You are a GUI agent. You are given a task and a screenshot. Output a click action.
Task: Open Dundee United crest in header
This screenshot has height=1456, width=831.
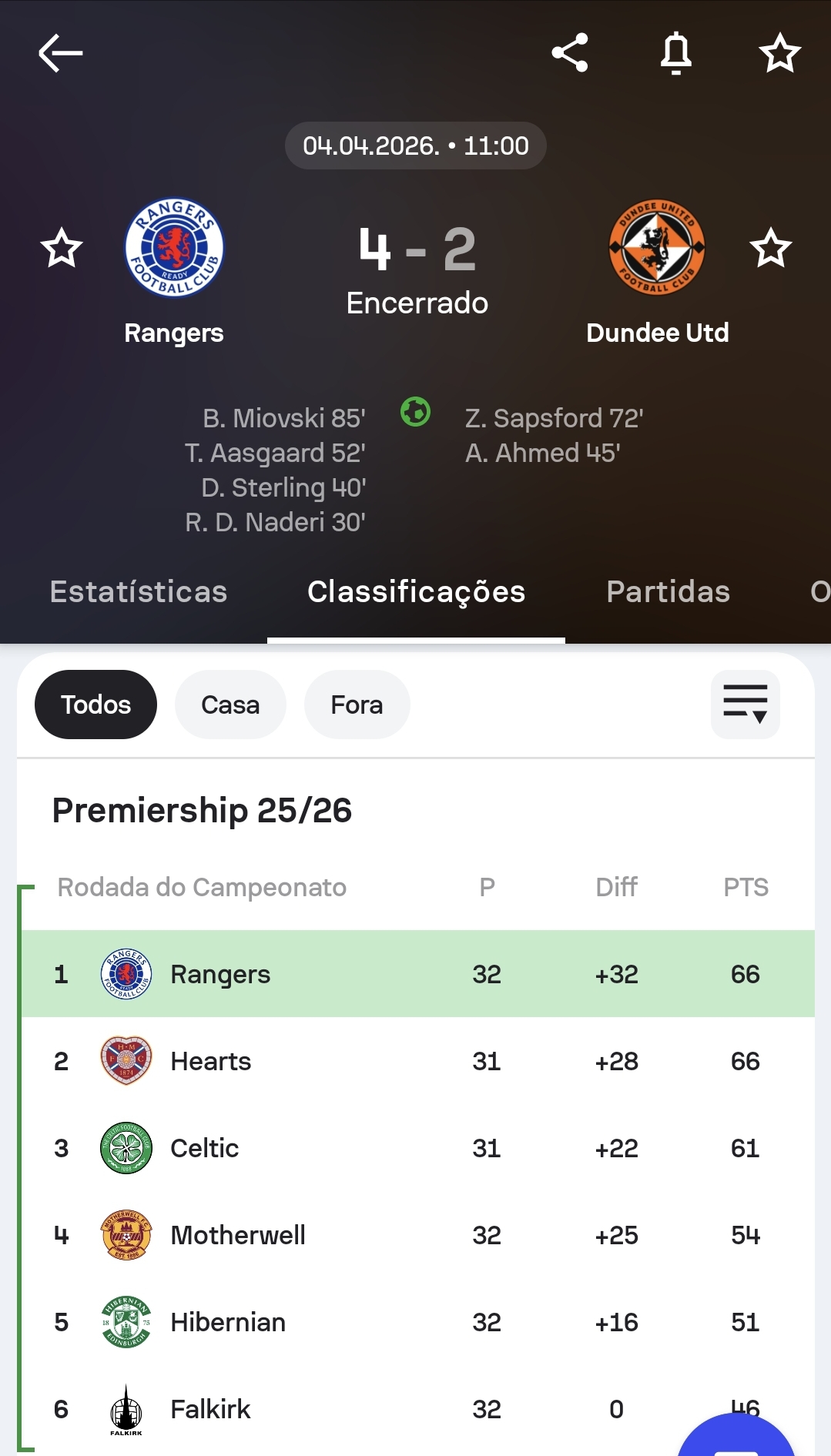[x=657, y=248]
